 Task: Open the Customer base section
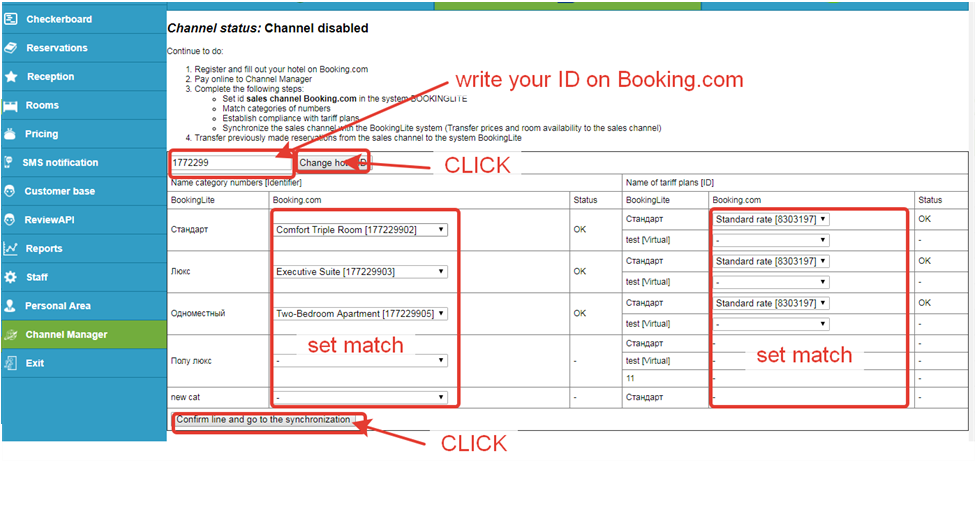point(84,191)
